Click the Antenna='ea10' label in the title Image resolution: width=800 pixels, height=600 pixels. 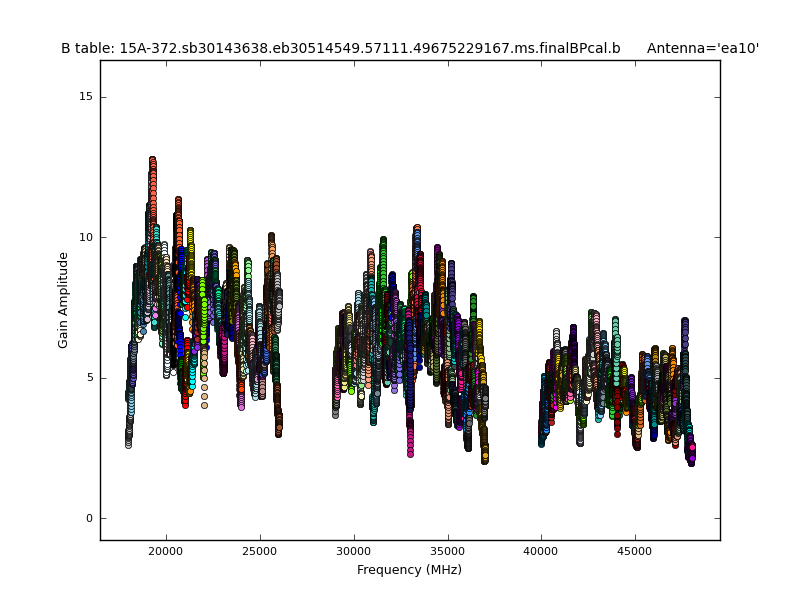pyautogui.click(x=702, y=48)
